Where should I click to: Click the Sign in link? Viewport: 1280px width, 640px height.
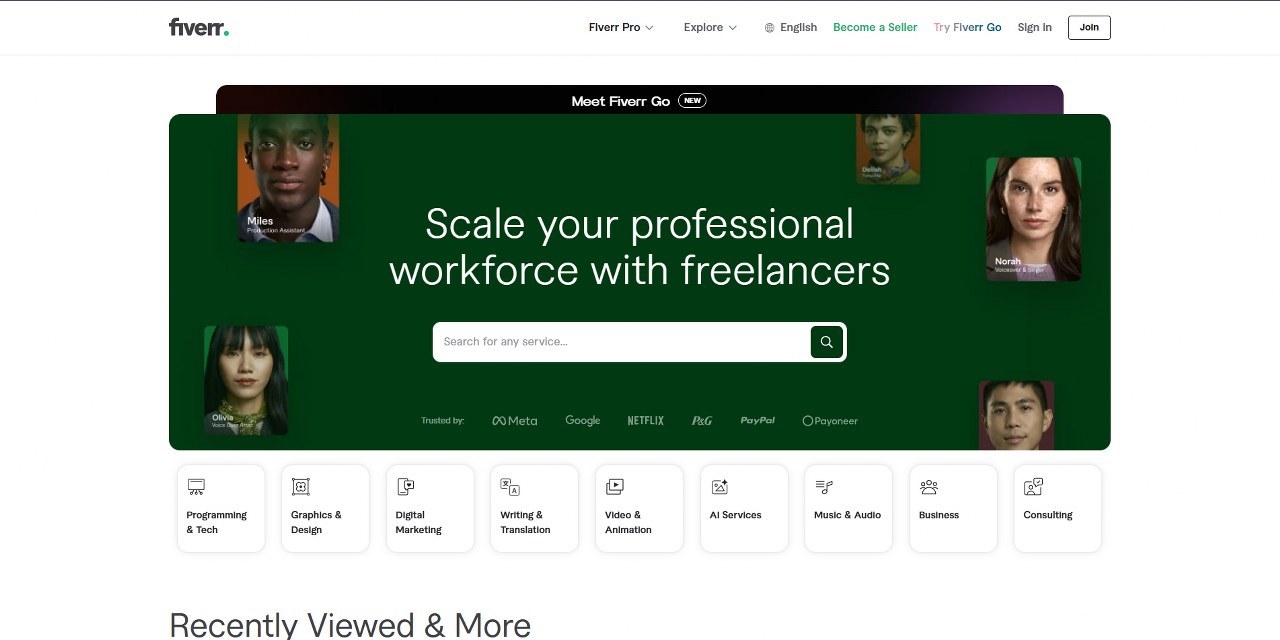pyautogui.click(x=1034, y=28)
